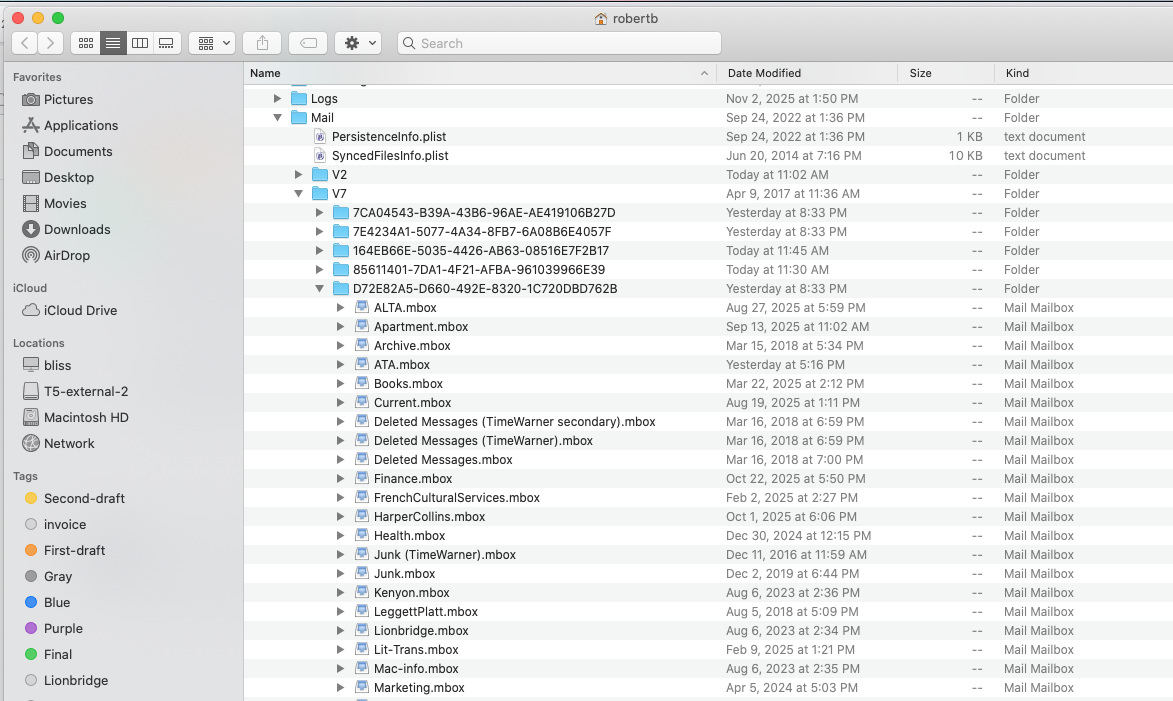The height and width of the screenshot is (701, 1173).
Task: Open AirDrop from the sidebar
Action: click(x=66, y=255)
